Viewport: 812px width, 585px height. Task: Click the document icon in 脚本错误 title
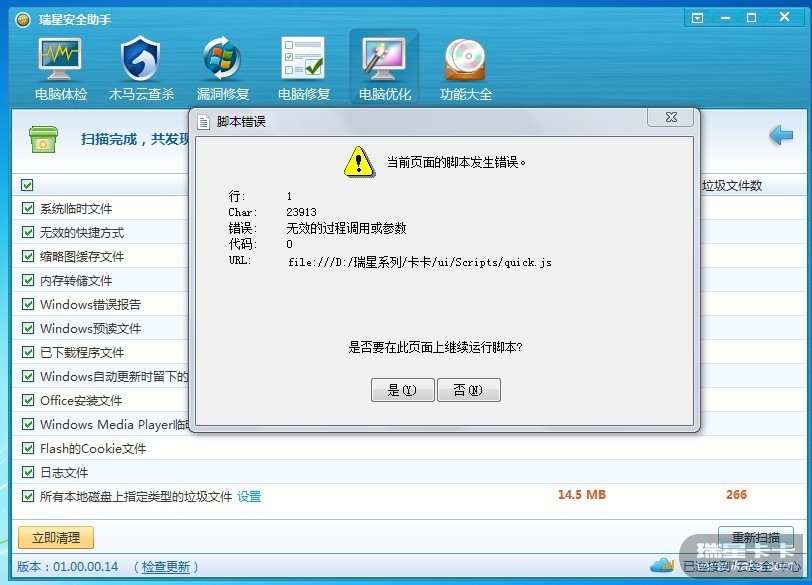tap(204, 122)
